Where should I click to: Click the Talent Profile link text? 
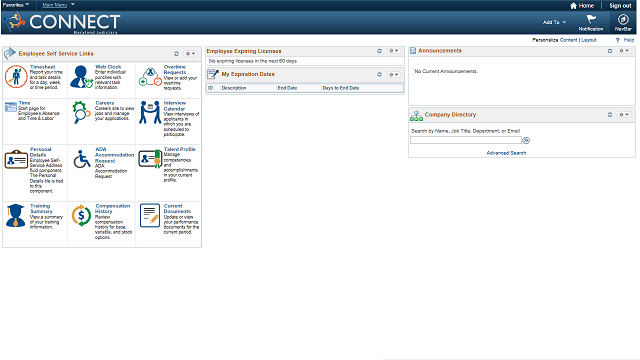pyautogui.click(x=180, y=149)
